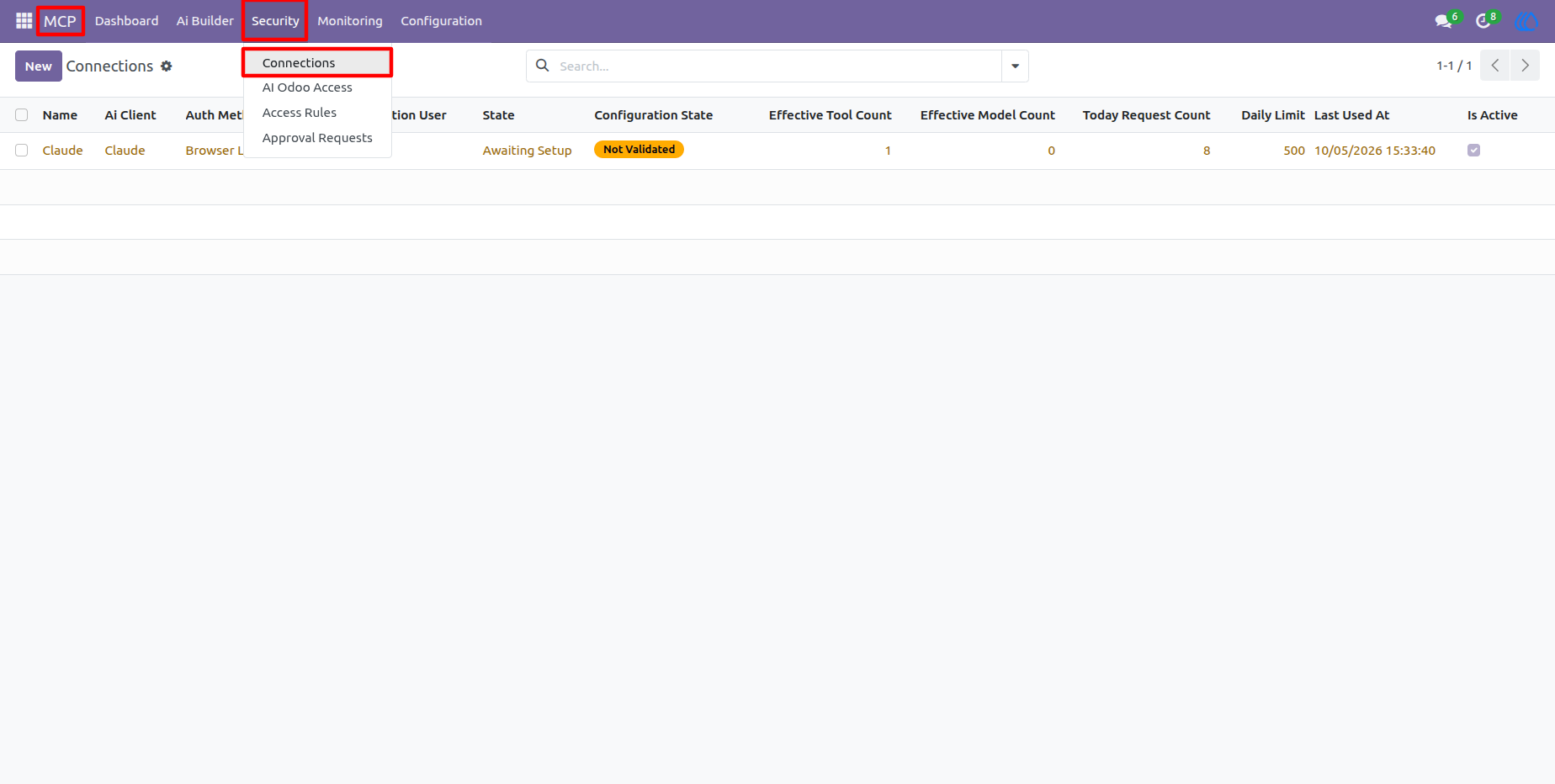Click the MCP app title
The height and width of the screenshot is (784, 1555).
pyautogui.click(x=60, y=21)
